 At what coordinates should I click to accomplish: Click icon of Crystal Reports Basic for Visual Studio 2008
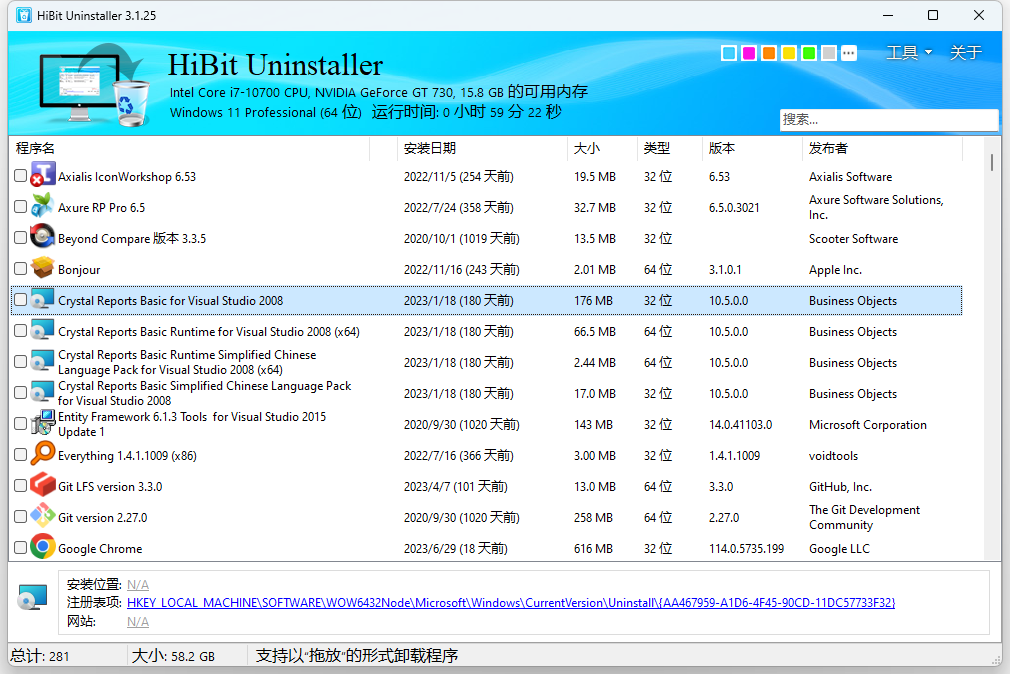point(43,299)
